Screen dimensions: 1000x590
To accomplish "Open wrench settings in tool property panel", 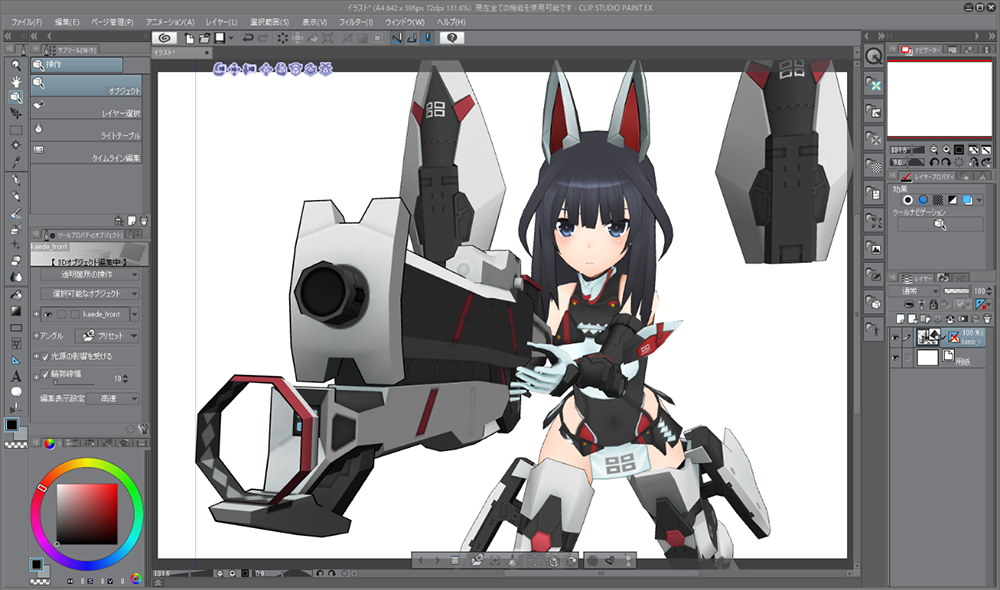I will click(143, 429).
